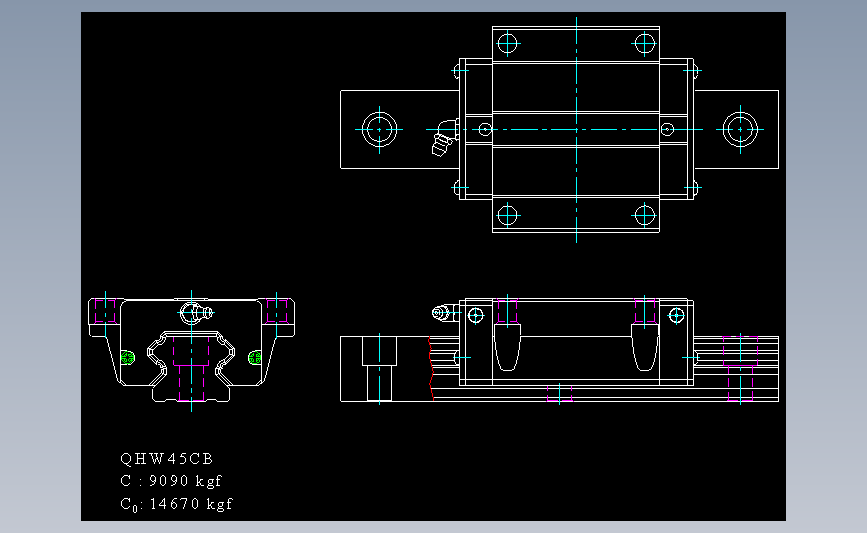The image size is (867, 533).
Task: Select the QHW45CB model label text
Action: tap(166, 459)
